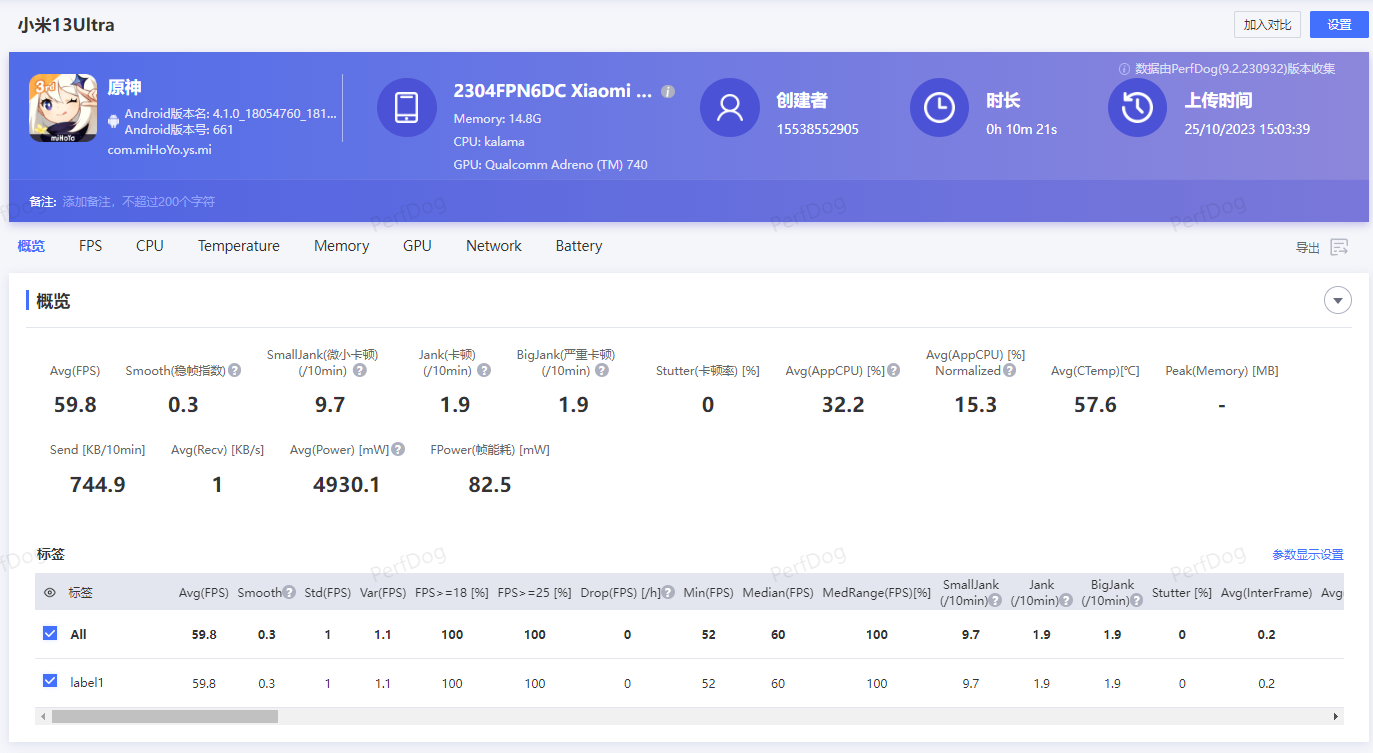This screenshot has width=1373, height=753.
Task: Click the Genshin Impact app icon
Action: coord(63,108)
